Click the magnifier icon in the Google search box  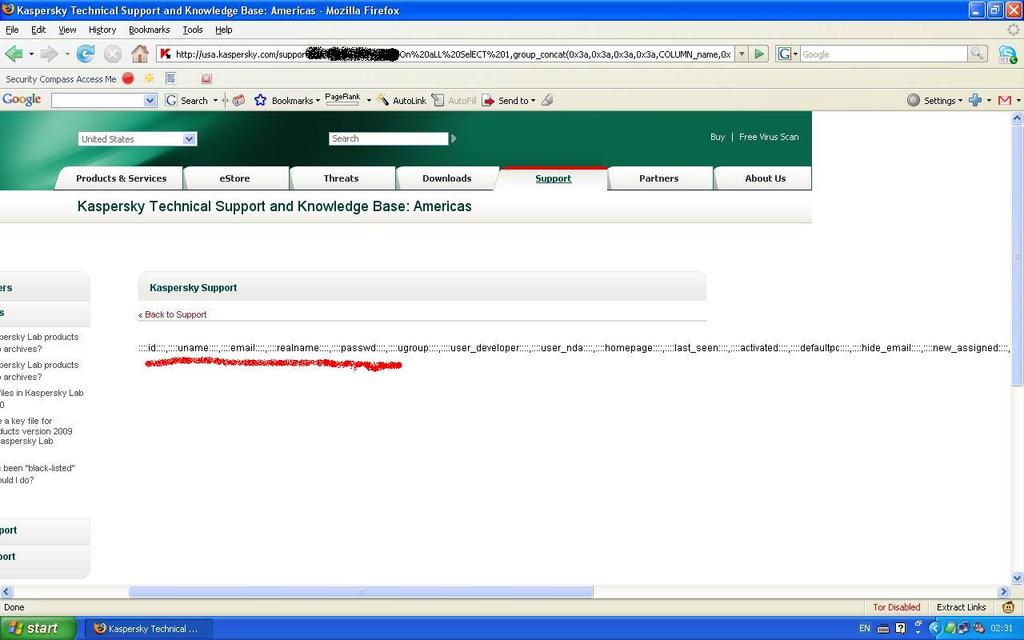[976, 54]
